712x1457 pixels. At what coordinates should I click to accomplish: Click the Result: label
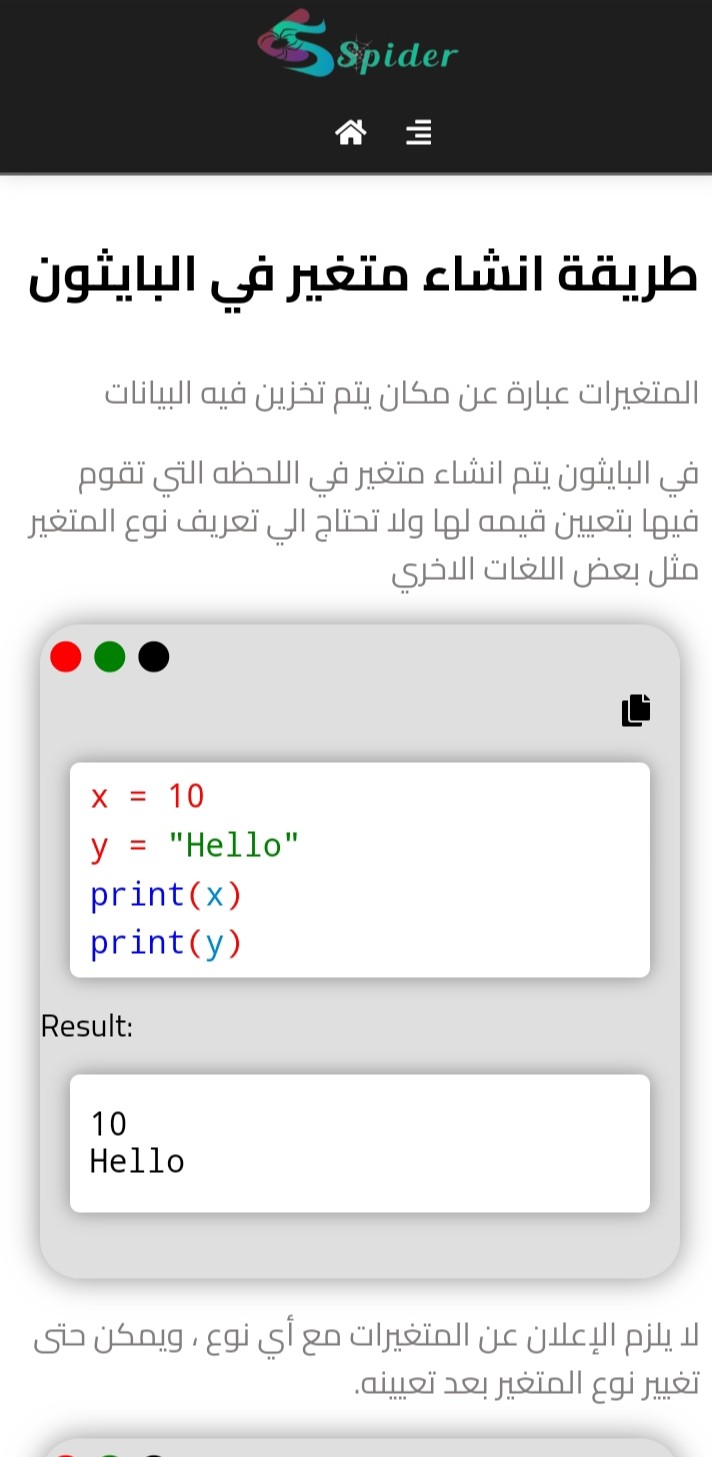(x=87, y=1026)
